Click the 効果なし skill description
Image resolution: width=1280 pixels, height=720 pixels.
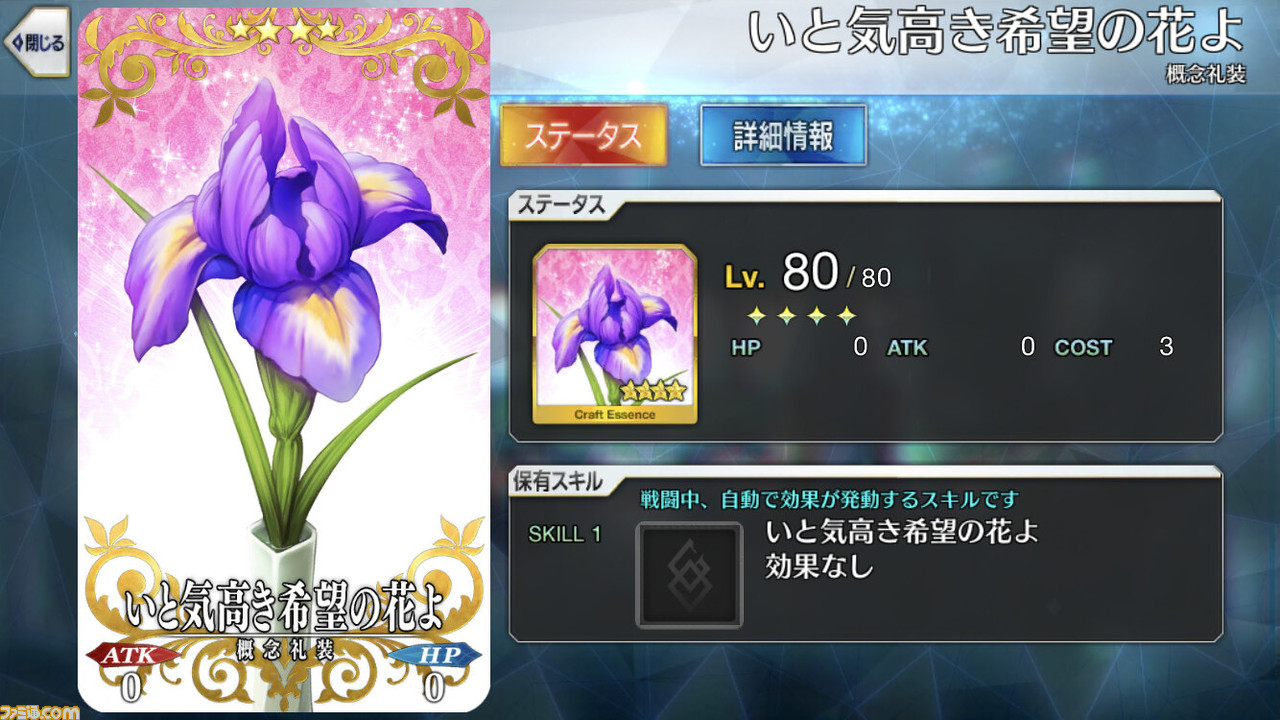pyautogui.click(x=819, y=567)
